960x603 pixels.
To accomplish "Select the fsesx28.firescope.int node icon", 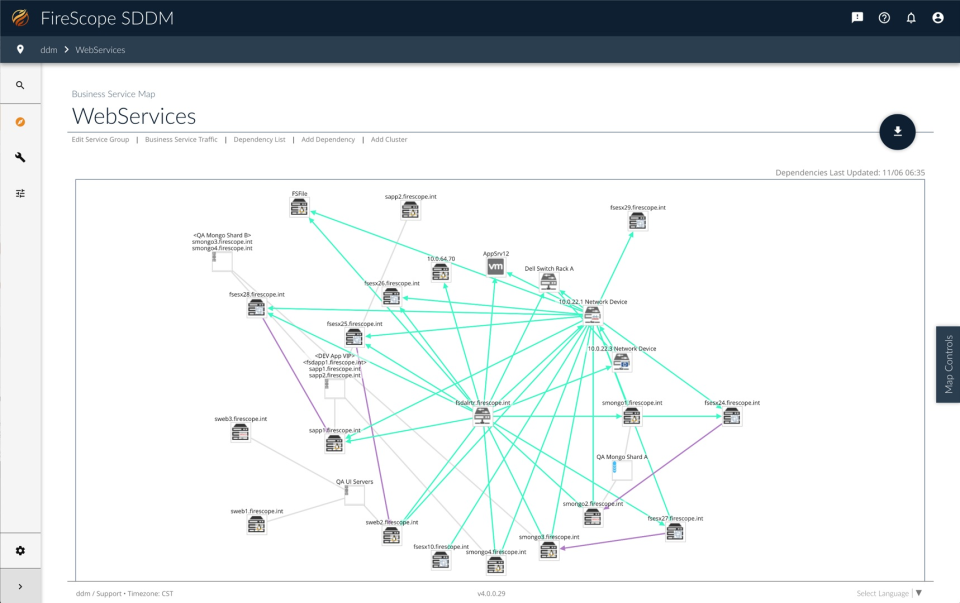I will [x=257, y=309].
